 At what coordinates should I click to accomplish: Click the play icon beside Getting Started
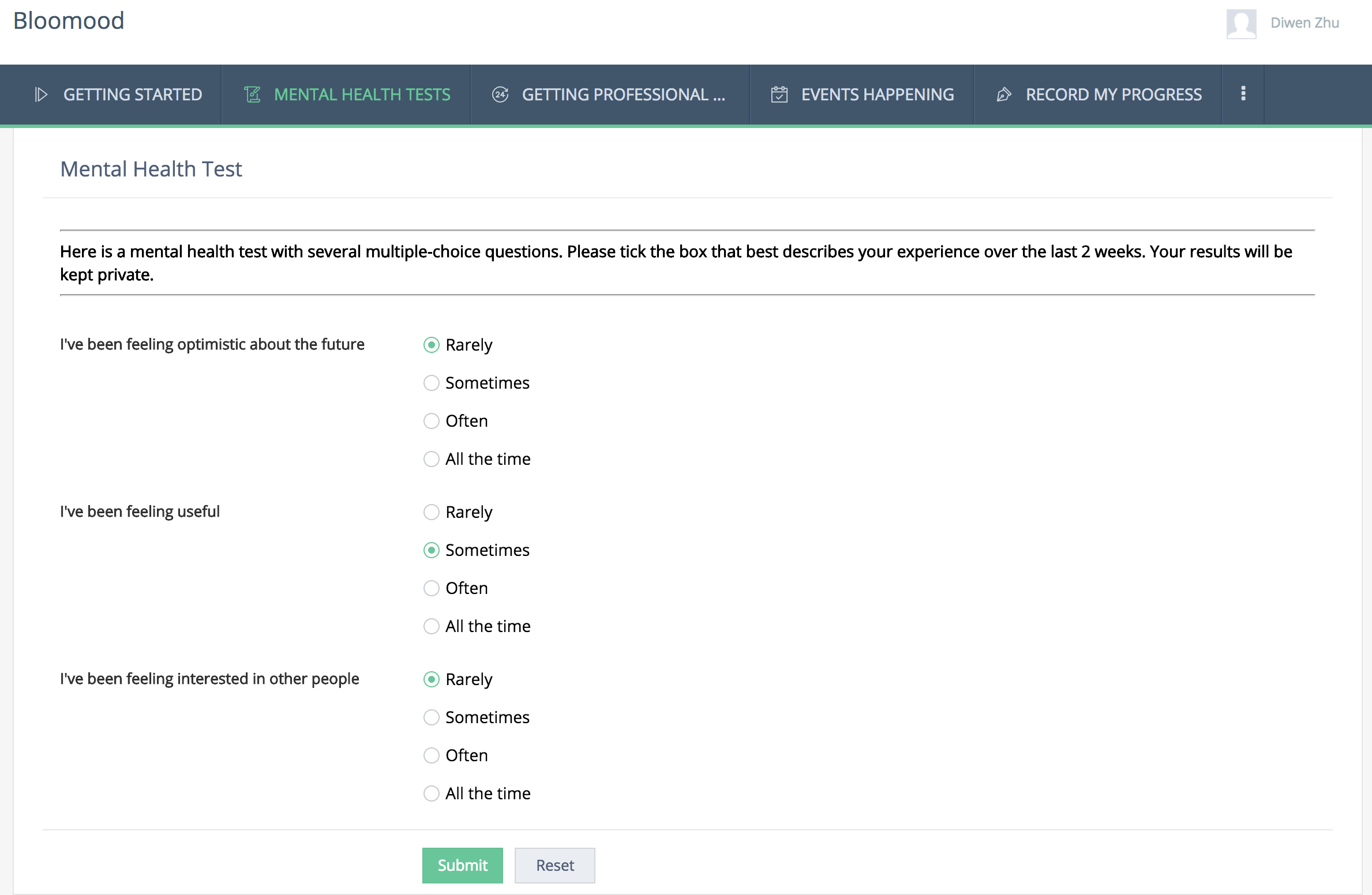click(x=41, y=95)
